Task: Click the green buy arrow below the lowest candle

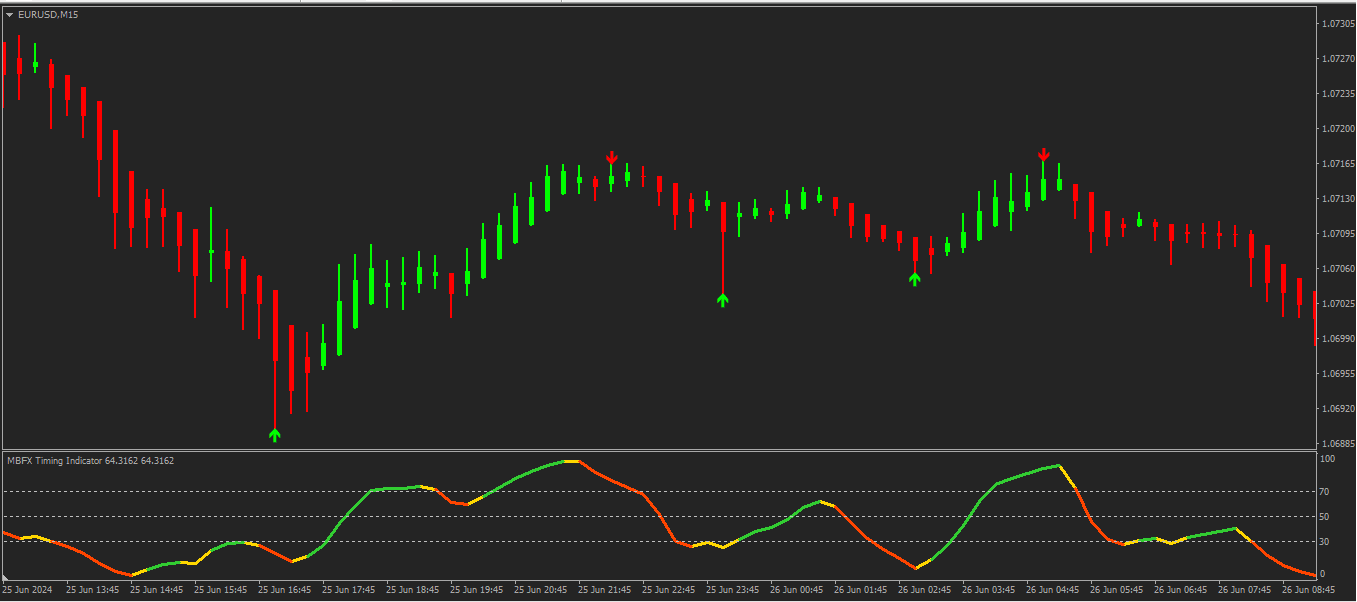Action: coord(275,434)
